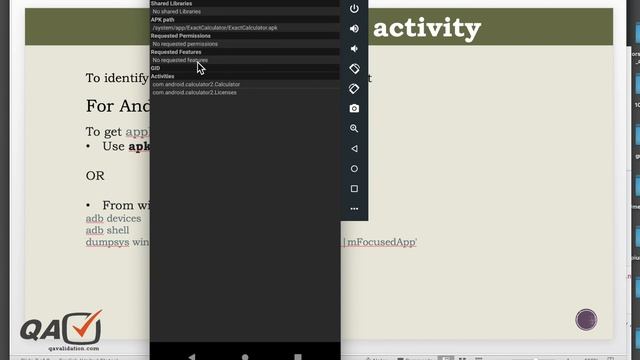Tap the Android navigation bar back button
Viewport: 640px width, 360px height.
(192, 357)
